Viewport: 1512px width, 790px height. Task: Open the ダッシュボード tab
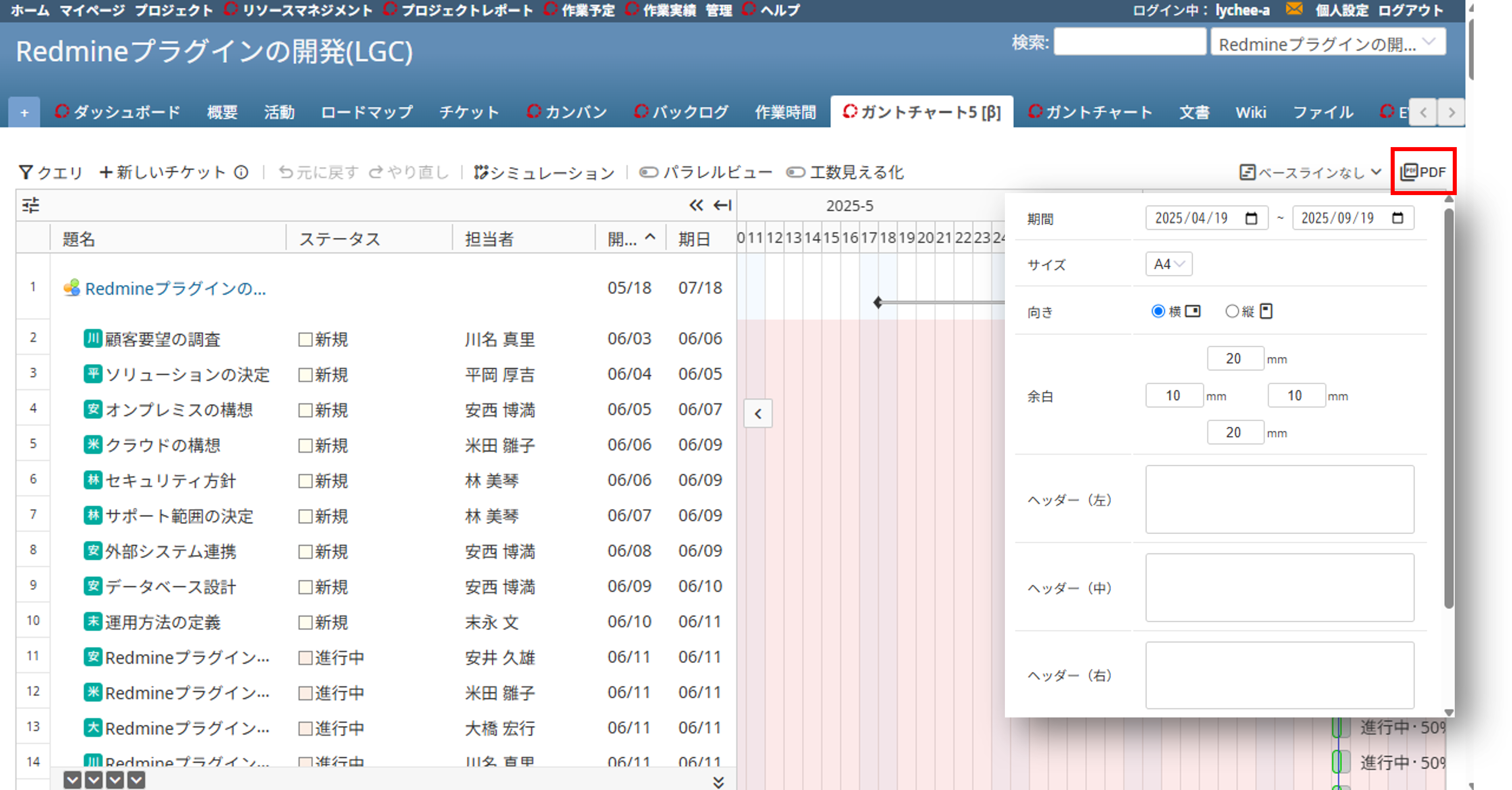pos(117,112)
